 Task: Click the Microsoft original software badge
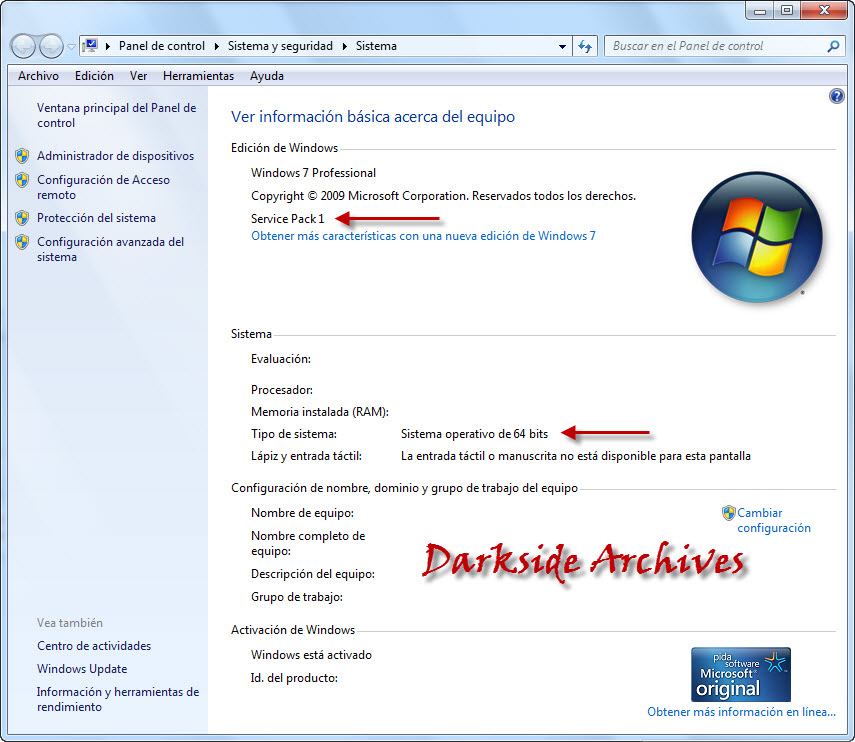pos(740,674)
